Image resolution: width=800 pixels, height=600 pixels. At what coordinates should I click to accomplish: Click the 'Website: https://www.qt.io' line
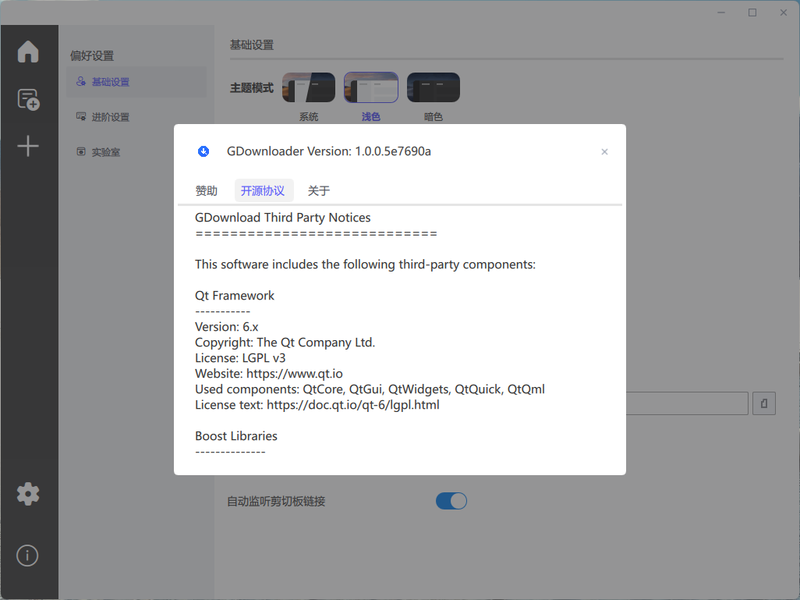[x=269, y=374]
